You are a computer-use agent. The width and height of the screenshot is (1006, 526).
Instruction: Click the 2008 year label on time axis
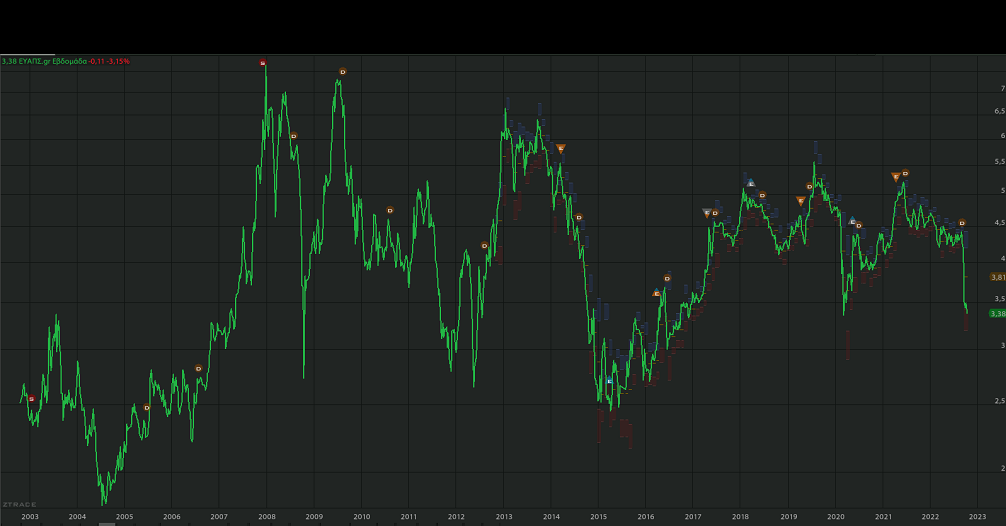pos(267,516)
